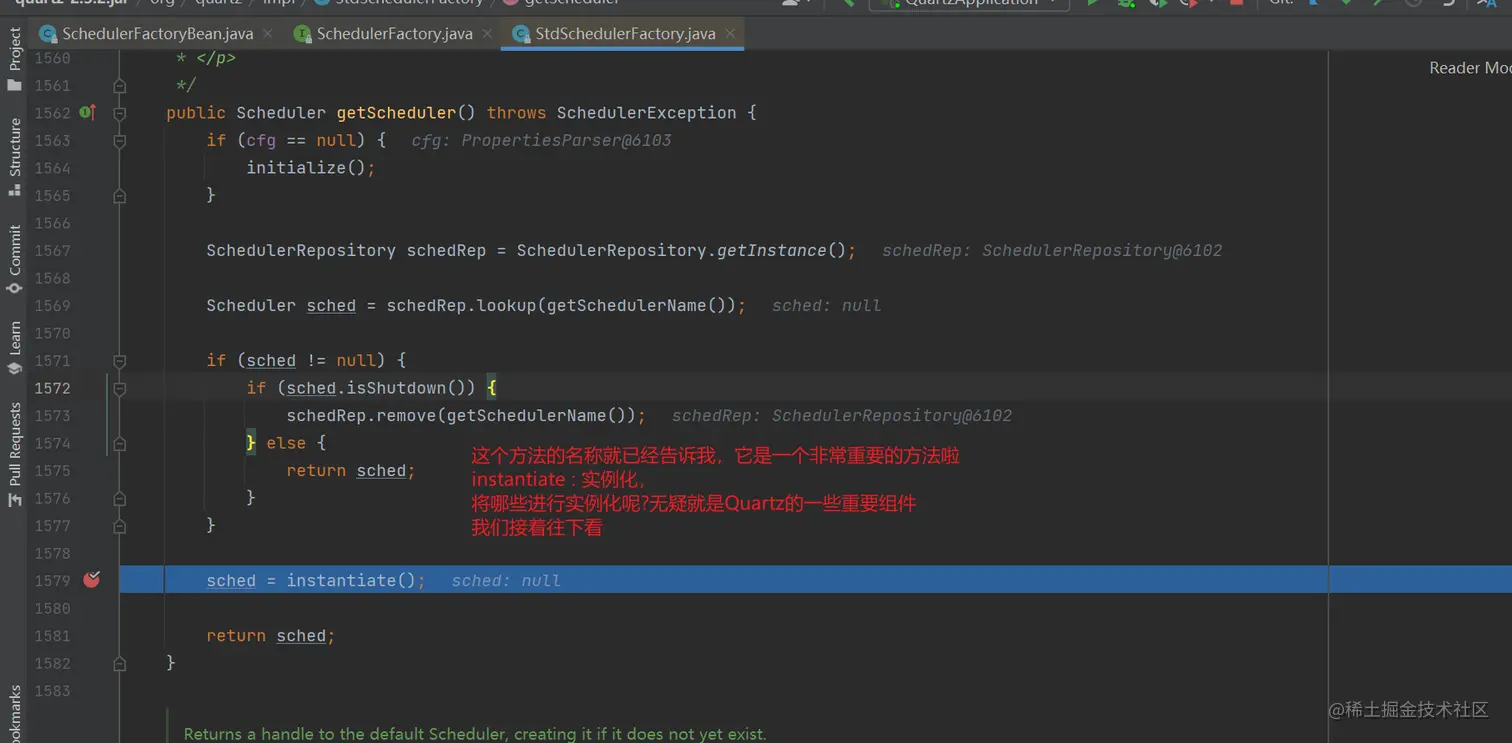Close the SchedulerFactory.java tab
Screen dimensions: 1512x743
coord(487,33)
